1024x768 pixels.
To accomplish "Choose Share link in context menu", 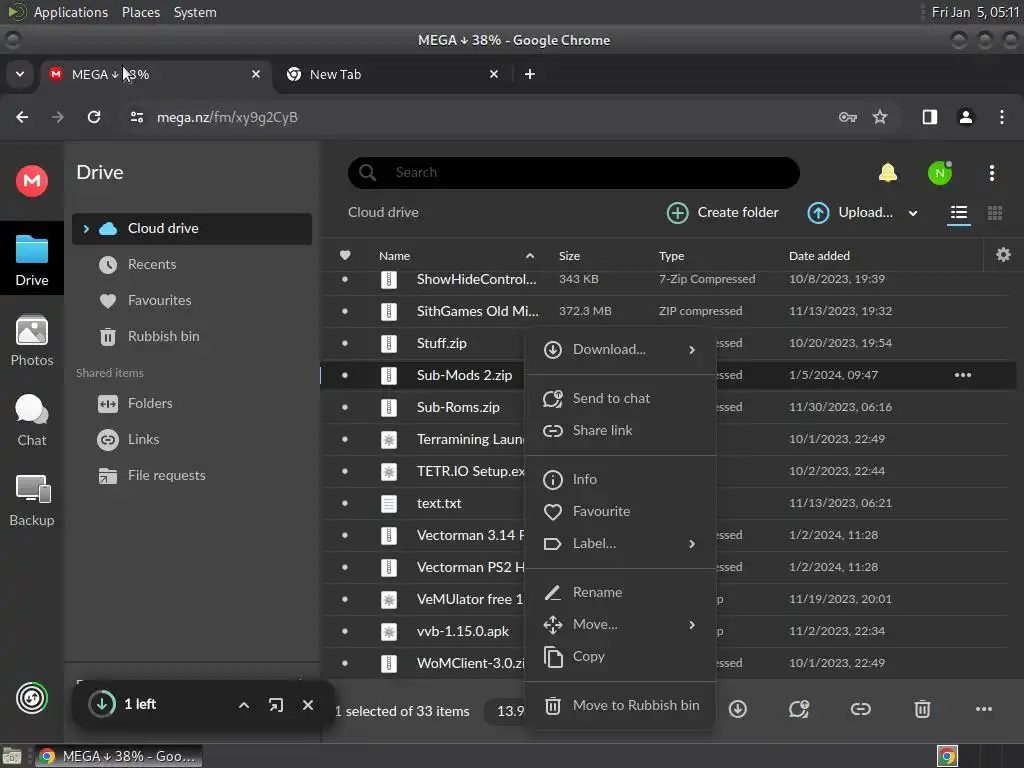I will click(x=620, y=430).
